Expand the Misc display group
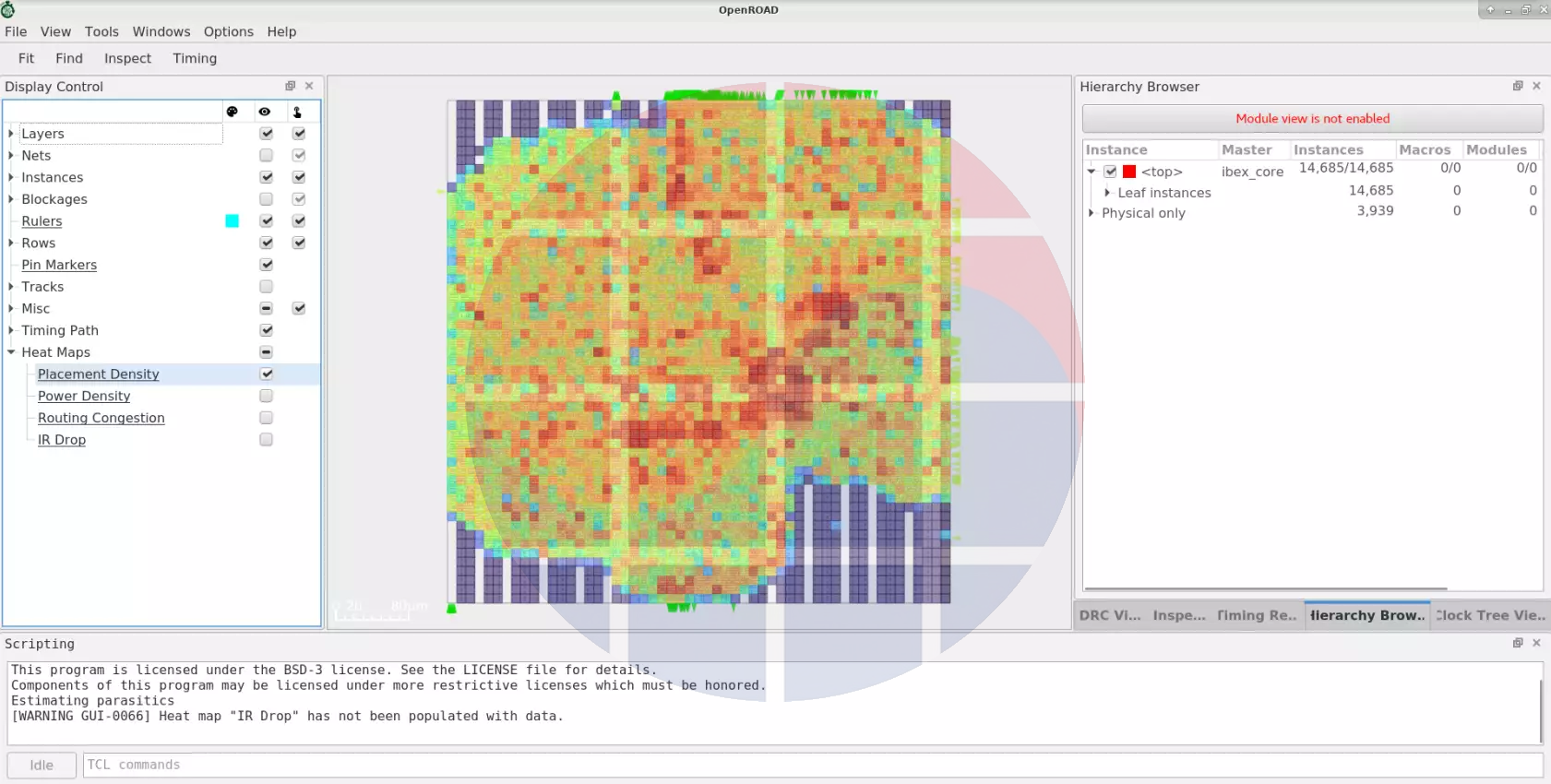 point(11,308)
